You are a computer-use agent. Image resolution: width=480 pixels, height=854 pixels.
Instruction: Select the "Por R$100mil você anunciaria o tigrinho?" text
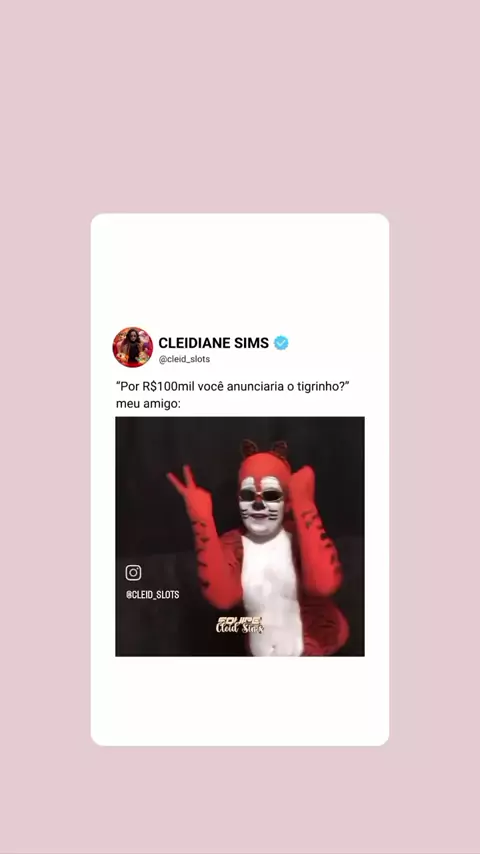232,386
